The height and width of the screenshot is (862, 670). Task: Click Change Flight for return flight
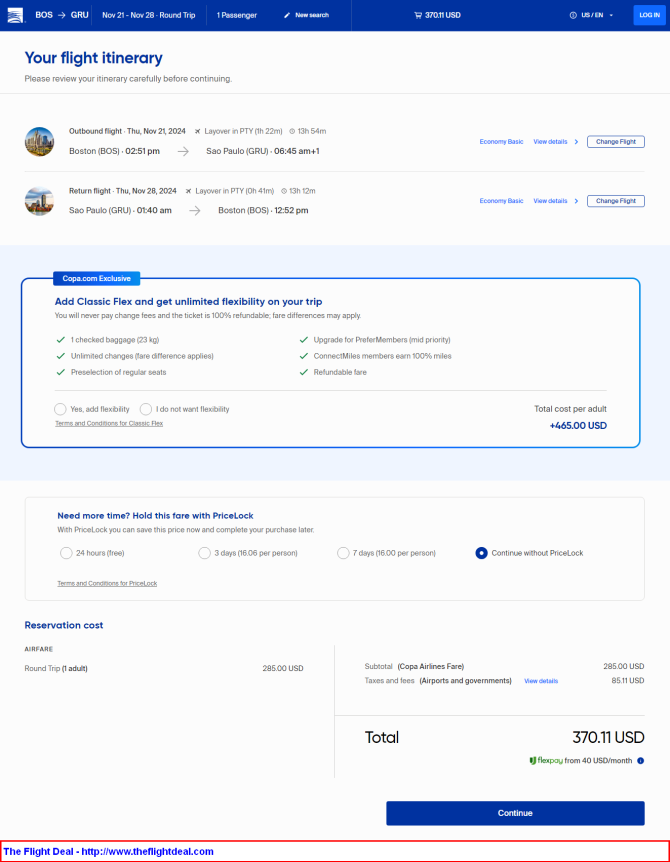coord(616,201)
